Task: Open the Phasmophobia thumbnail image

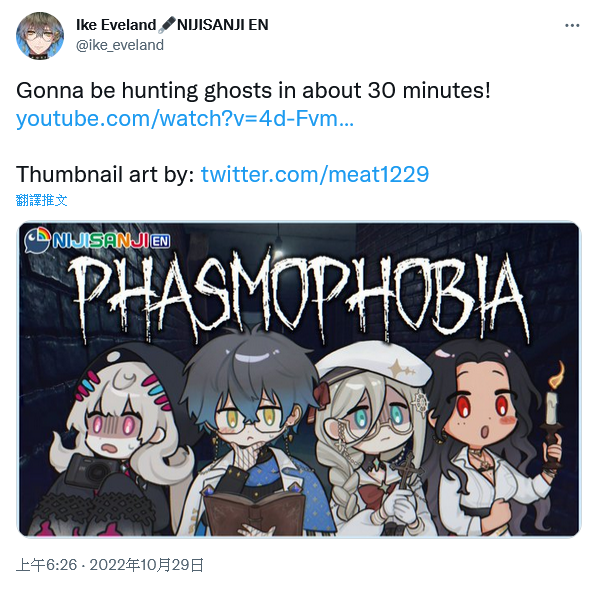Action: pyautogui.click(x=299, y=379)
